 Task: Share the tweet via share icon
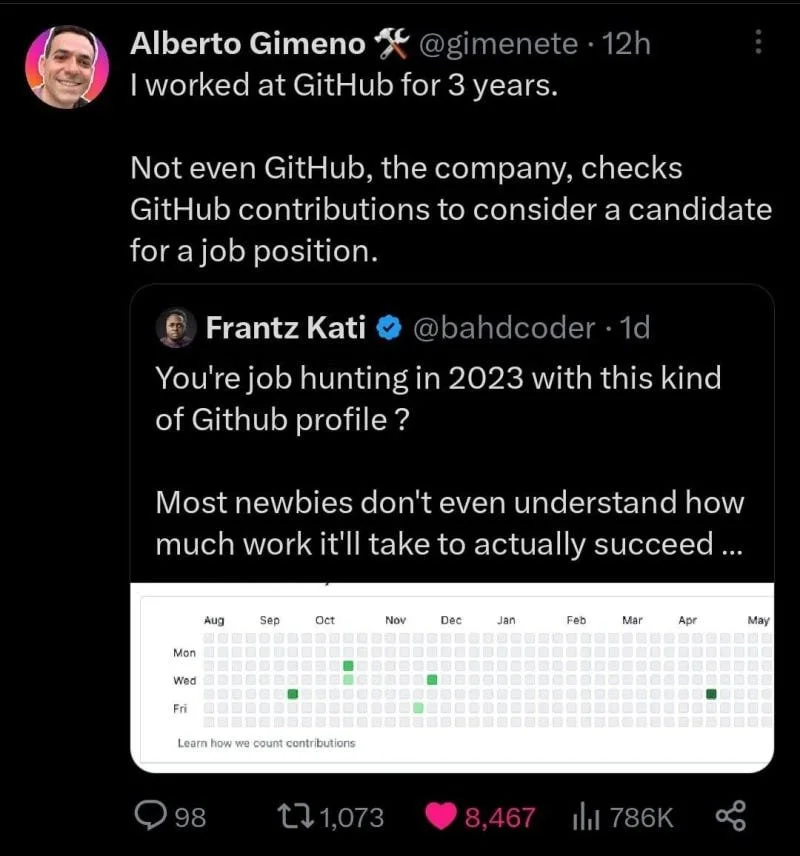(x=731, y=816)
